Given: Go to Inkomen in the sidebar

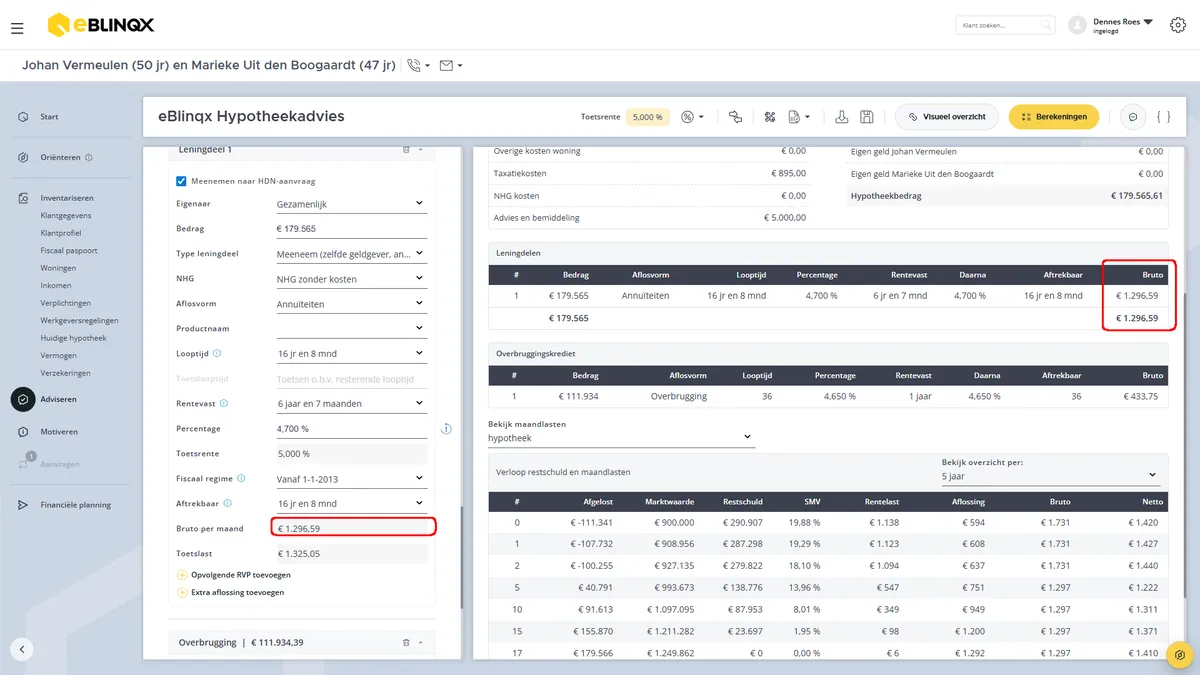Looking at the screenshot, I should [x=55, y=286].
